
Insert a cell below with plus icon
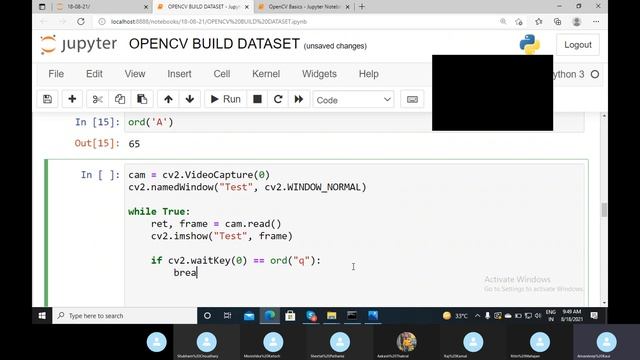[72, 99]
